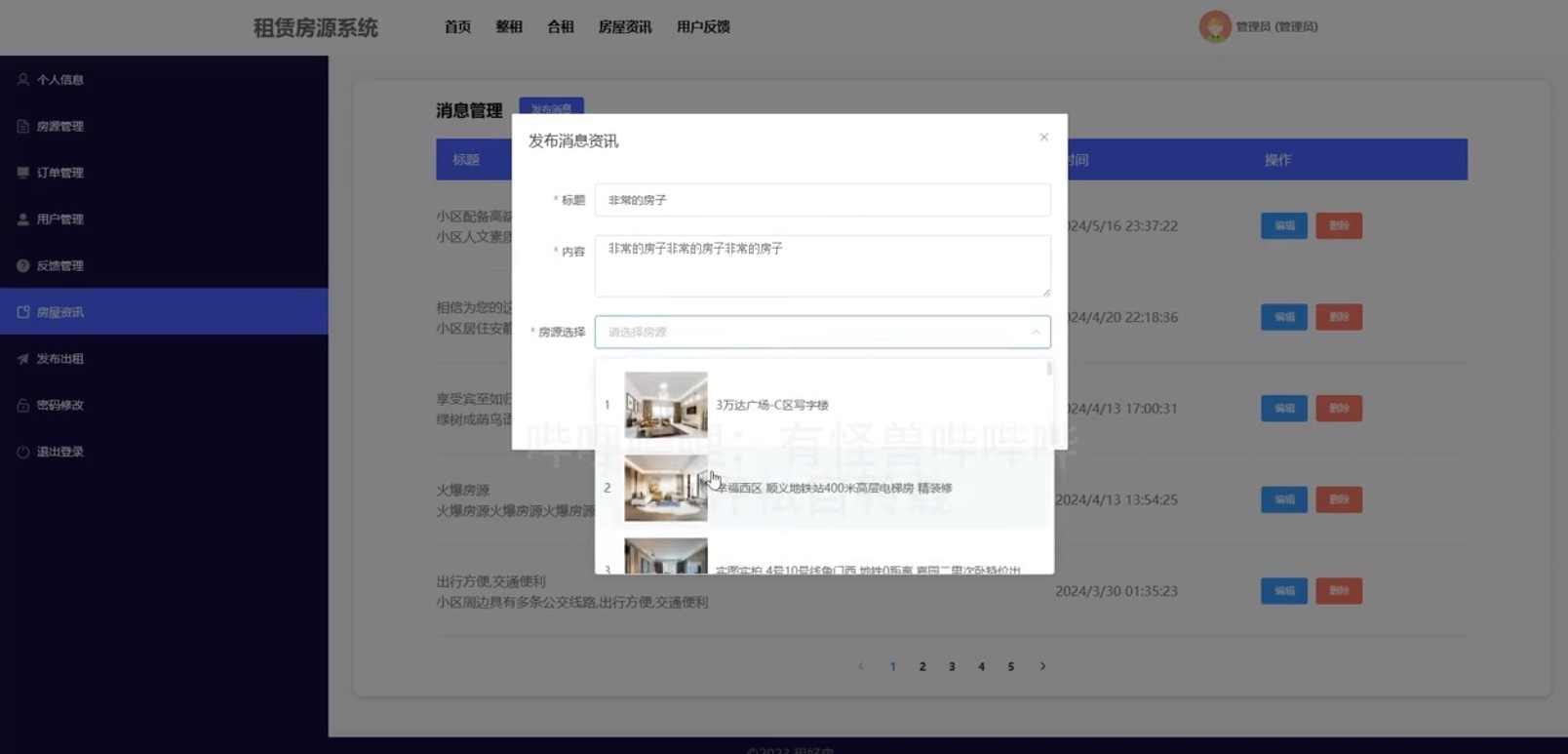Click the admin avatar in header
1568x754 pixels.
point(1214,26)
